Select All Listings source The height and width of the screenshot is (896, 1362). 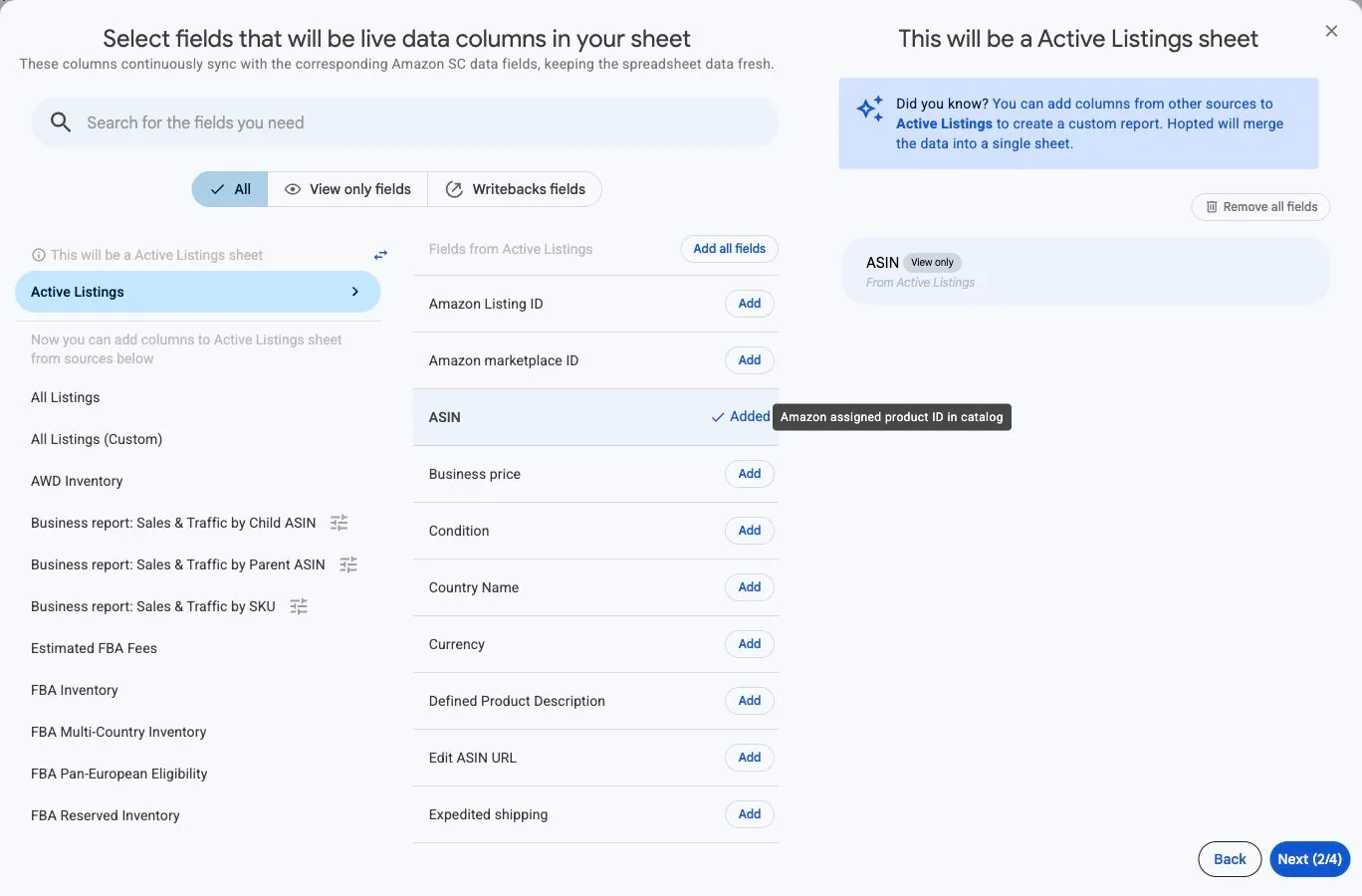pyautogui.click(x=66, y=397)
